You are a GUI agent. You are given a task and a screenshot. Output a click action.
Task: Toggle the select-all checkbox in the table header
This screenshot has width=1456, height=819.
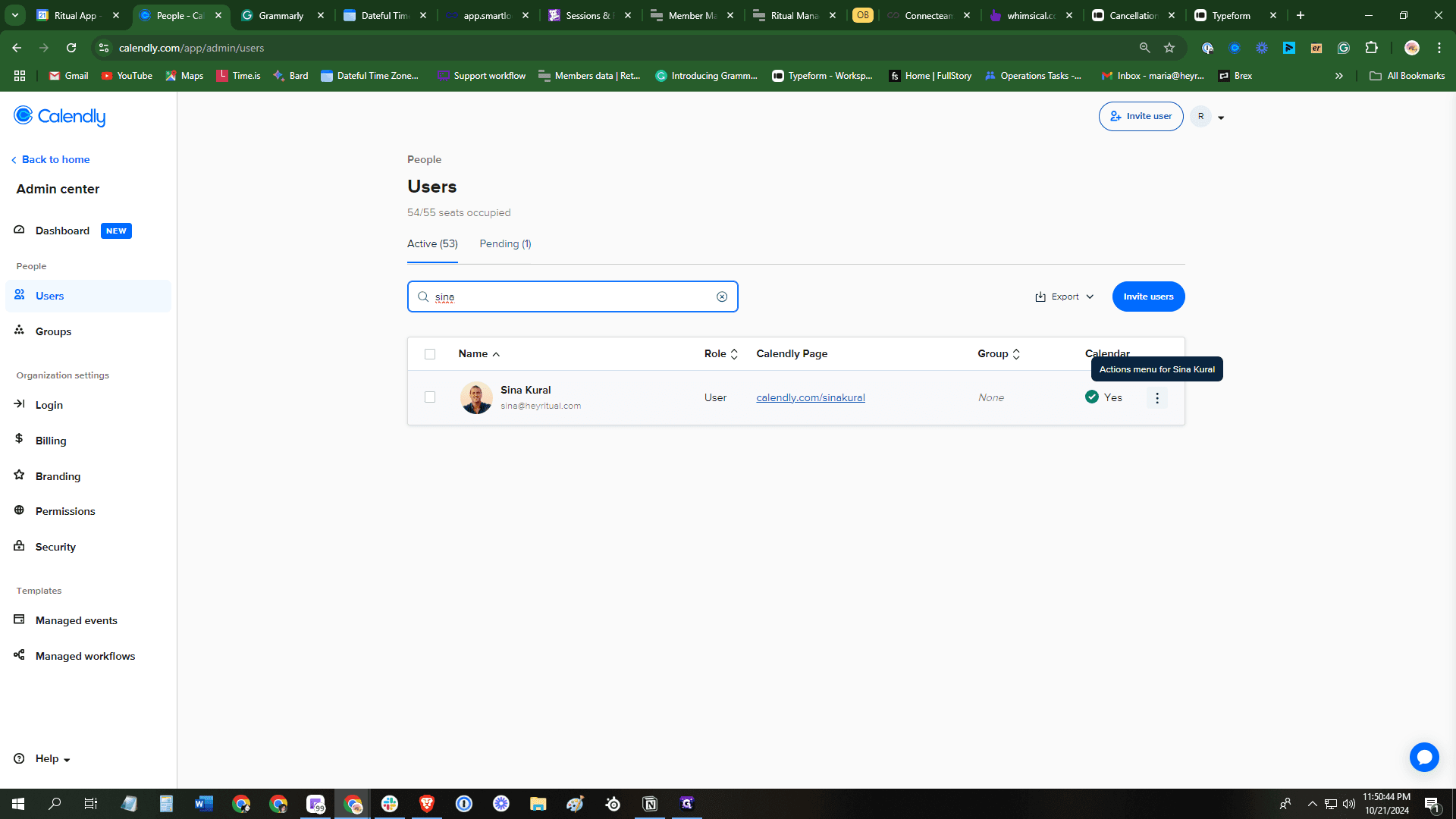coord(430,354)
